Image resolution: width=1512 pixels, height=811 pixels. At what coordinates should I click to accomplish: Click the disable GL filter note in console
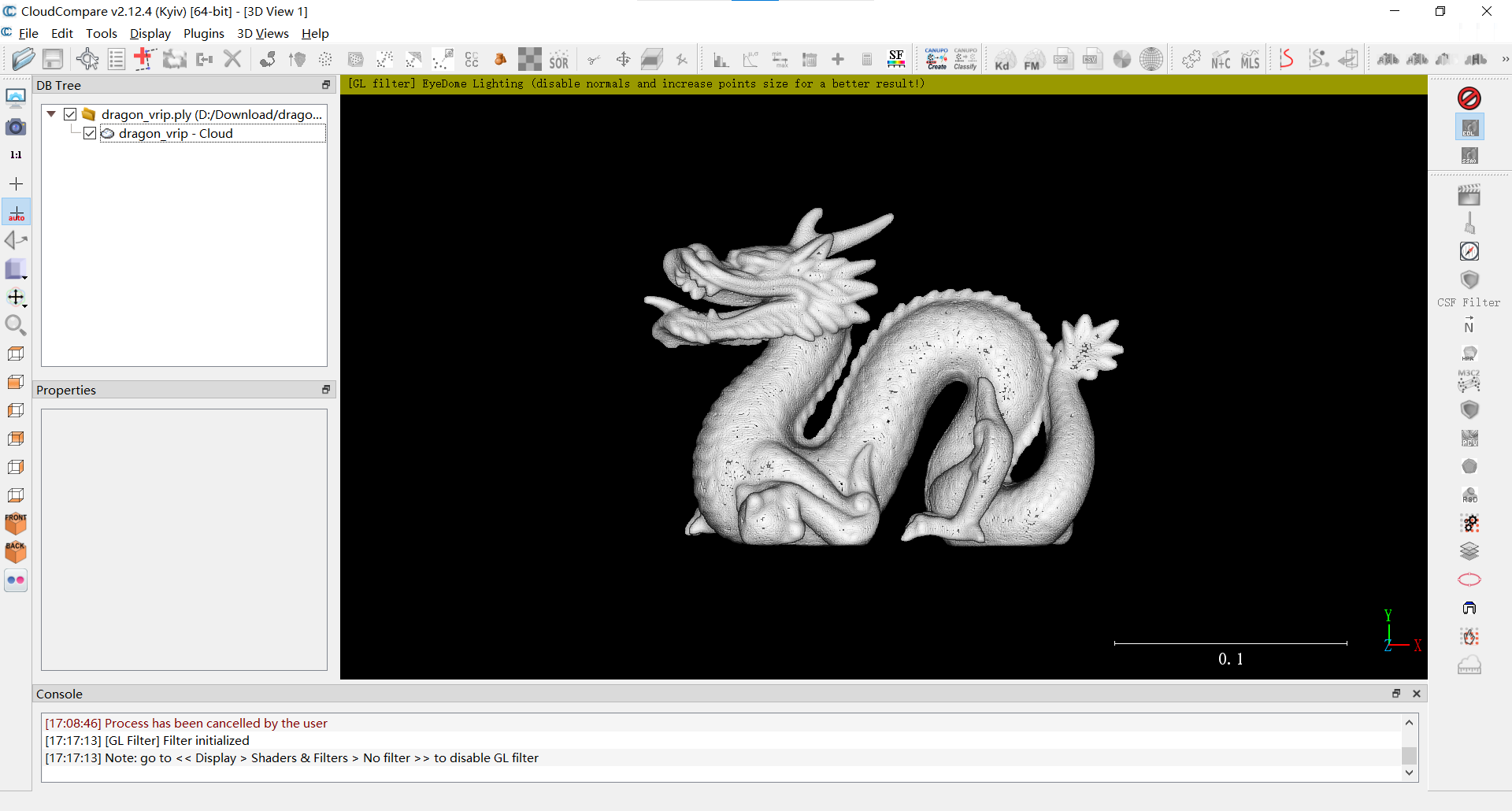coord(291,757)
